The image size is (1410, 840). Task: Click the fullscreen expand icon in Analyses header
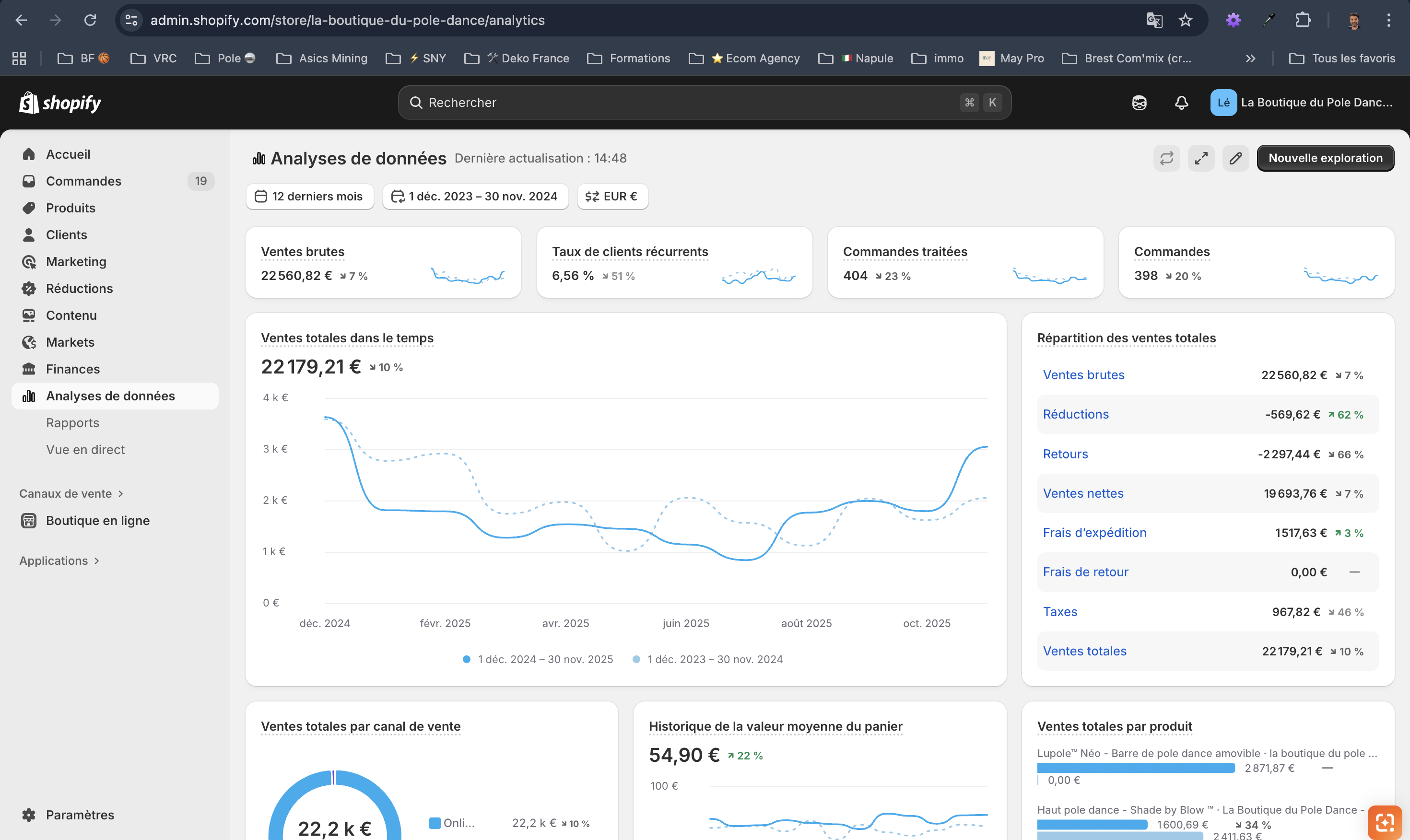tap(1200, 158)
